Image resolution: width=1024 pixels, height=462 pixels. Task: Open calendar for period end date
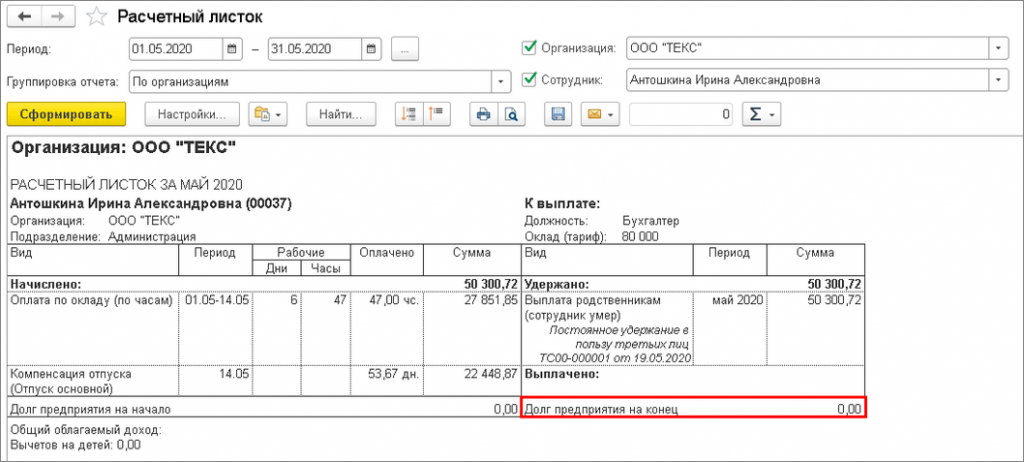point(372,48)
